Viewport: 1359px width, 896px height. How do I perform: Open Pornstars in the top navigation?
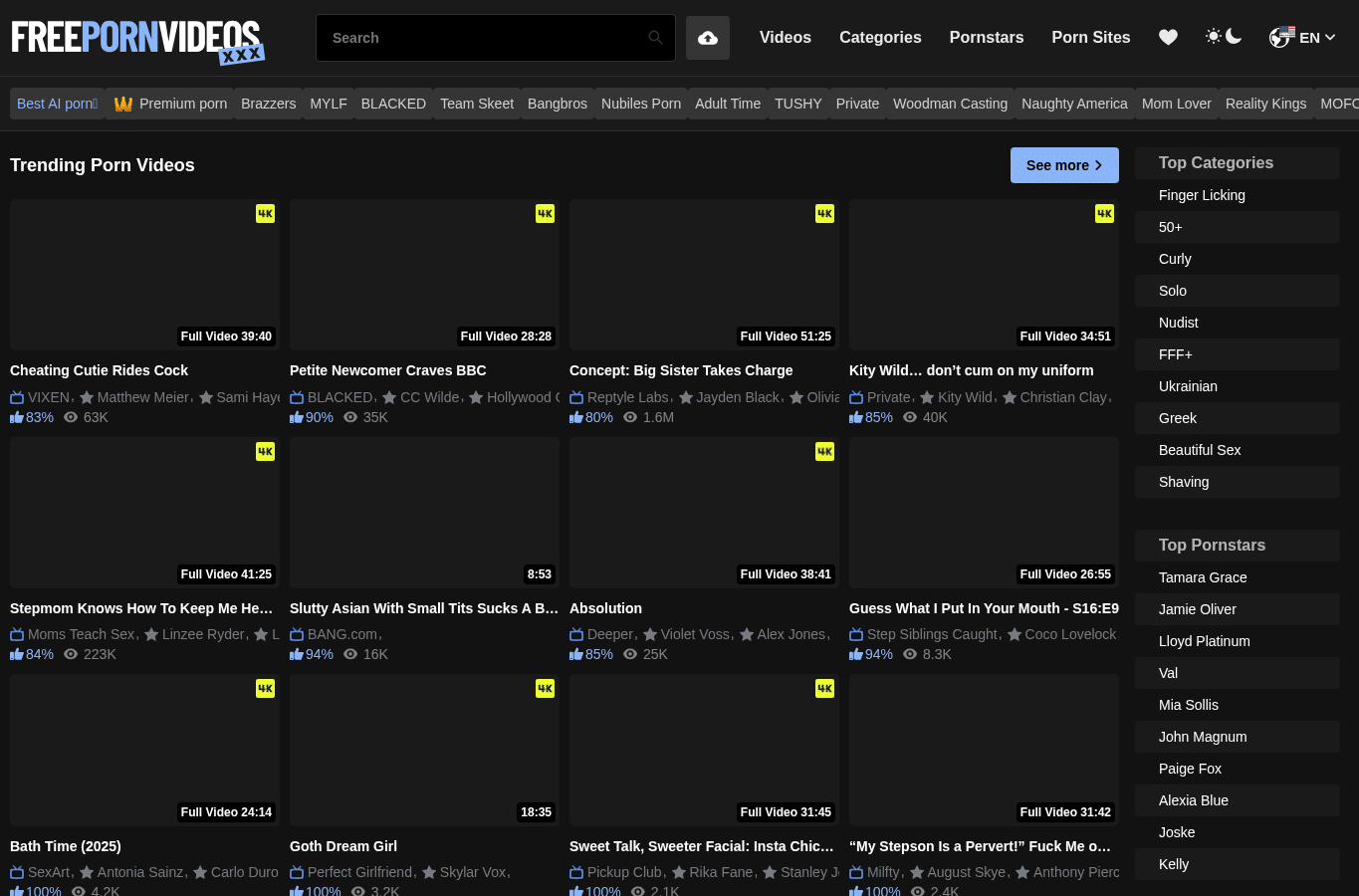(x=987, y=37)
